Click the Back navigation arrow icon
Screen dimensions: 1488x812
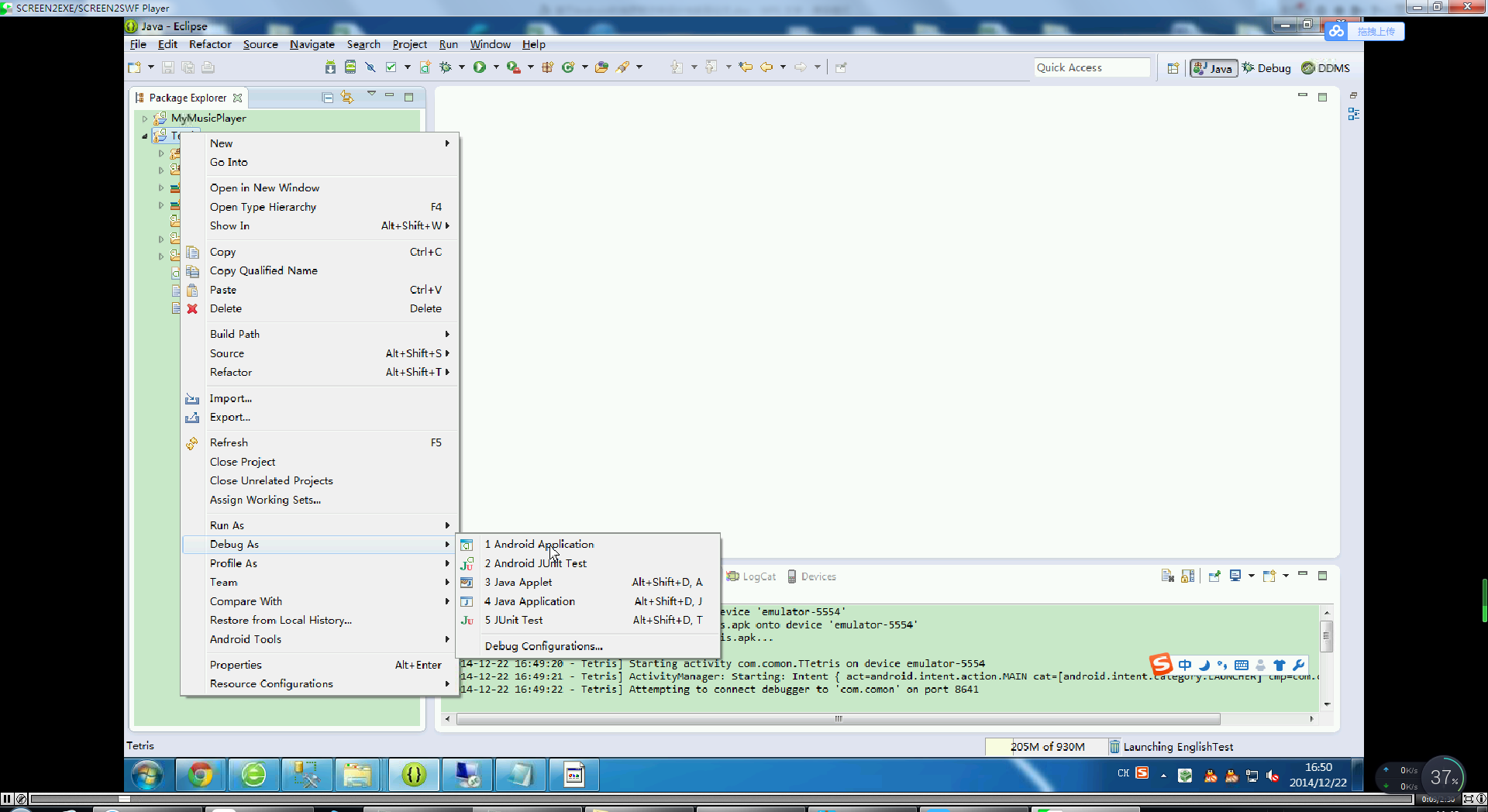[766, 67]
